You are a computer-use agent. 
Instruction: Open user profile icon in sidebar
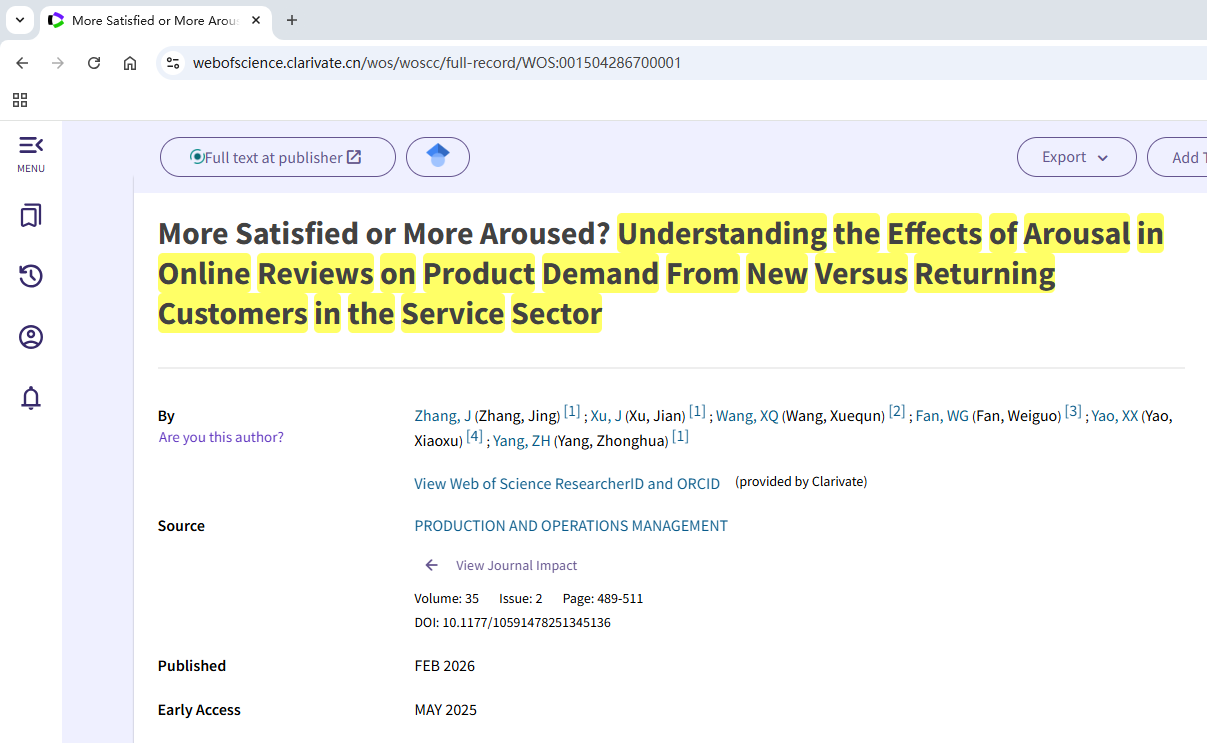(x=31, y=337)
